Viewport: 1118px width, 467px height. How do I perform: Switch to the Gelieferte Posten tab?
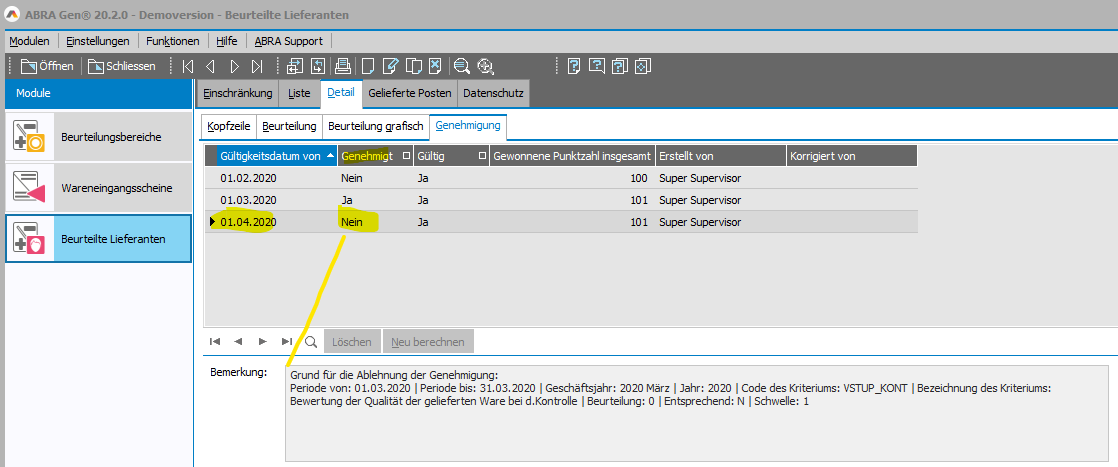tap(410, 93)
